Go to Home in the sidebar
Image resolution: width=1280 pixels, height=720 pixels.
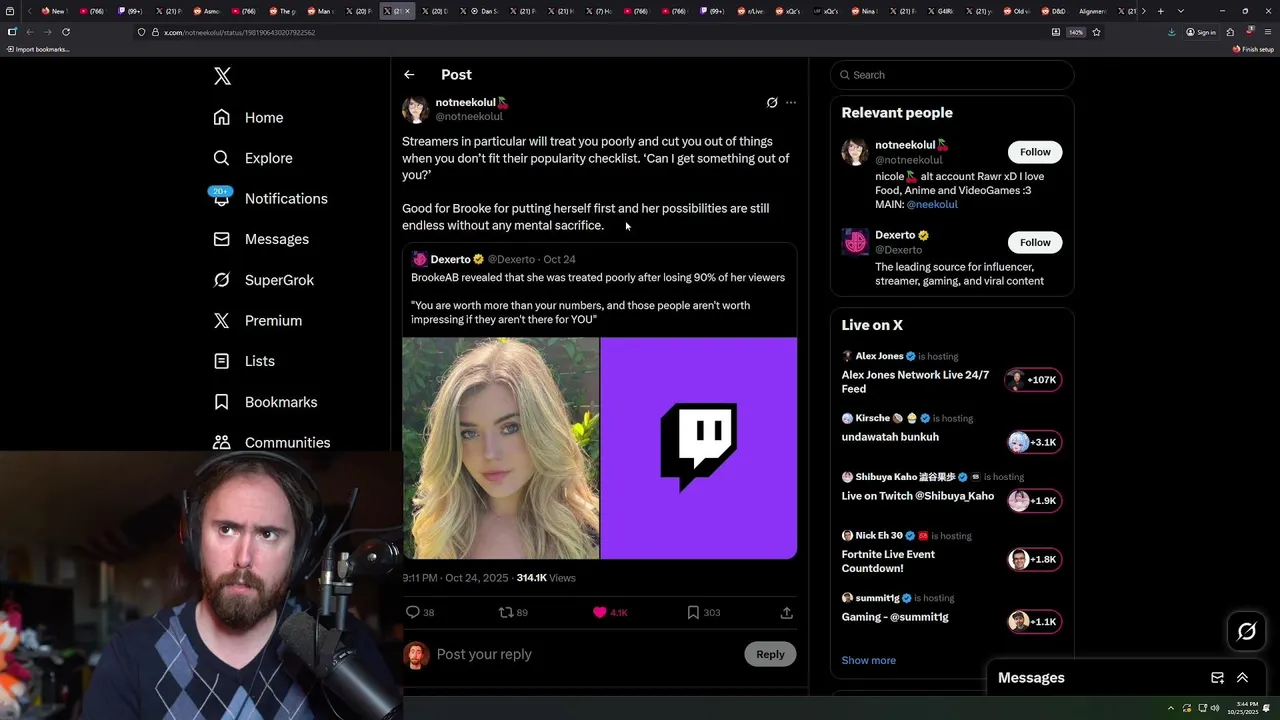coord(248,117)
